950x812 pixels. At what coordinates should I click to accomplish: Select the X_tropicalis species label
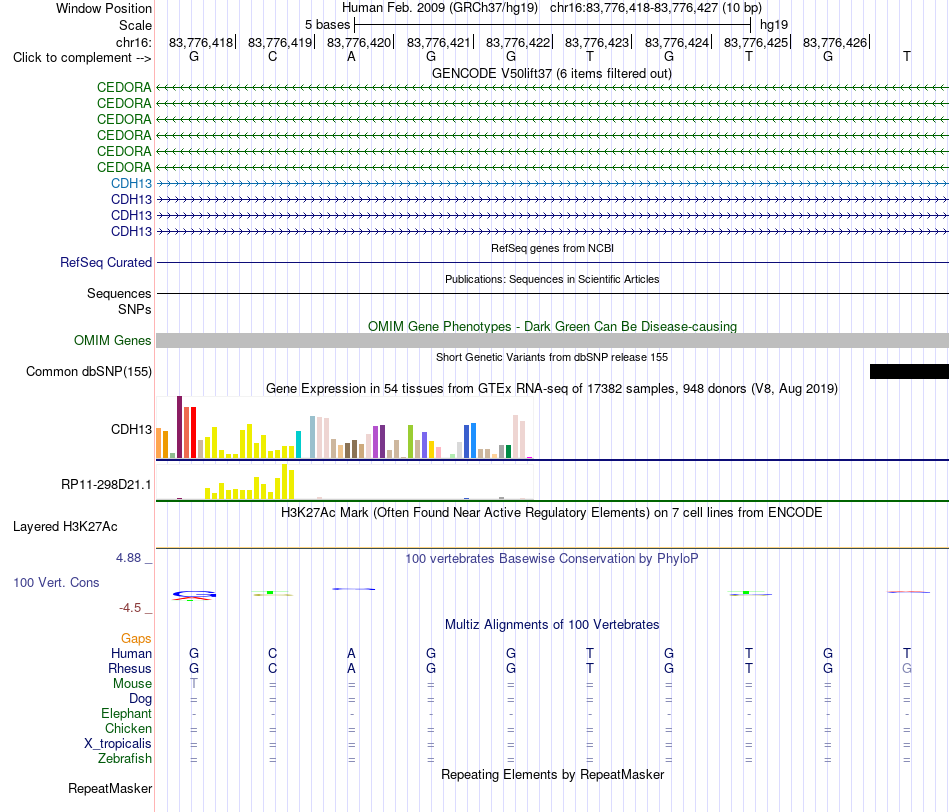[118, 744]
